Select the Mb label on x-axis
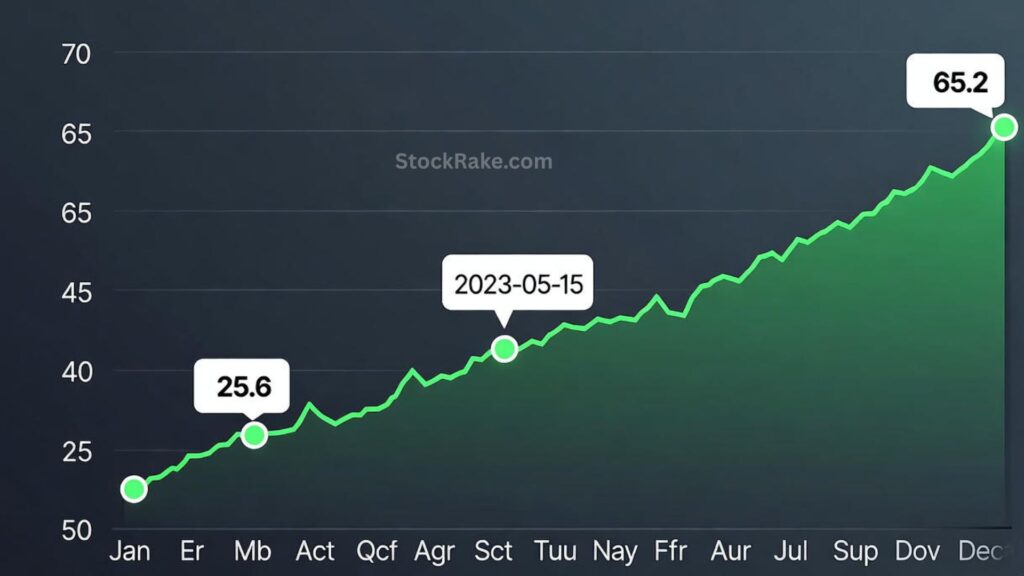 251,551
